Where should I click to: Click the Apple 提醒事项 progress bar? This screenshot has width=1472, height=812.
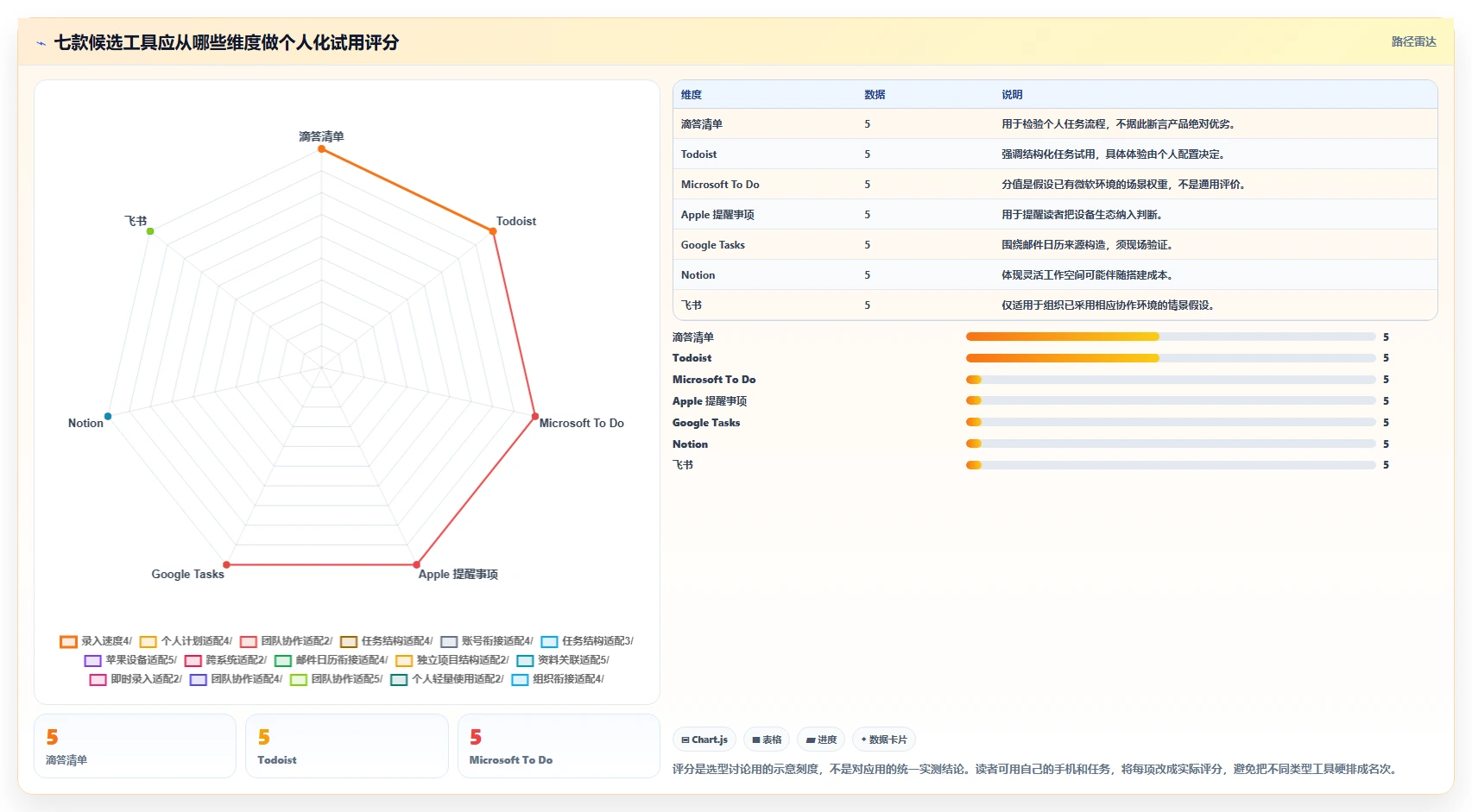pos(1171,400)
